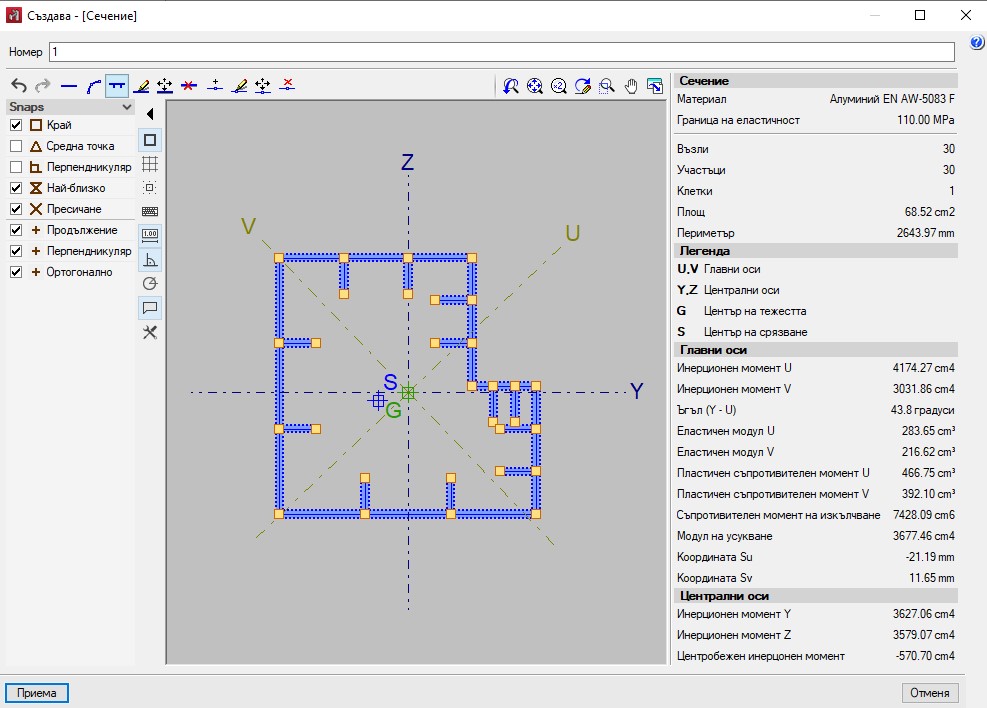The width and height of the screenshot is (987, 708).
Task: Select the arc segment drawing tool
Action: click(x=93, y=86)
